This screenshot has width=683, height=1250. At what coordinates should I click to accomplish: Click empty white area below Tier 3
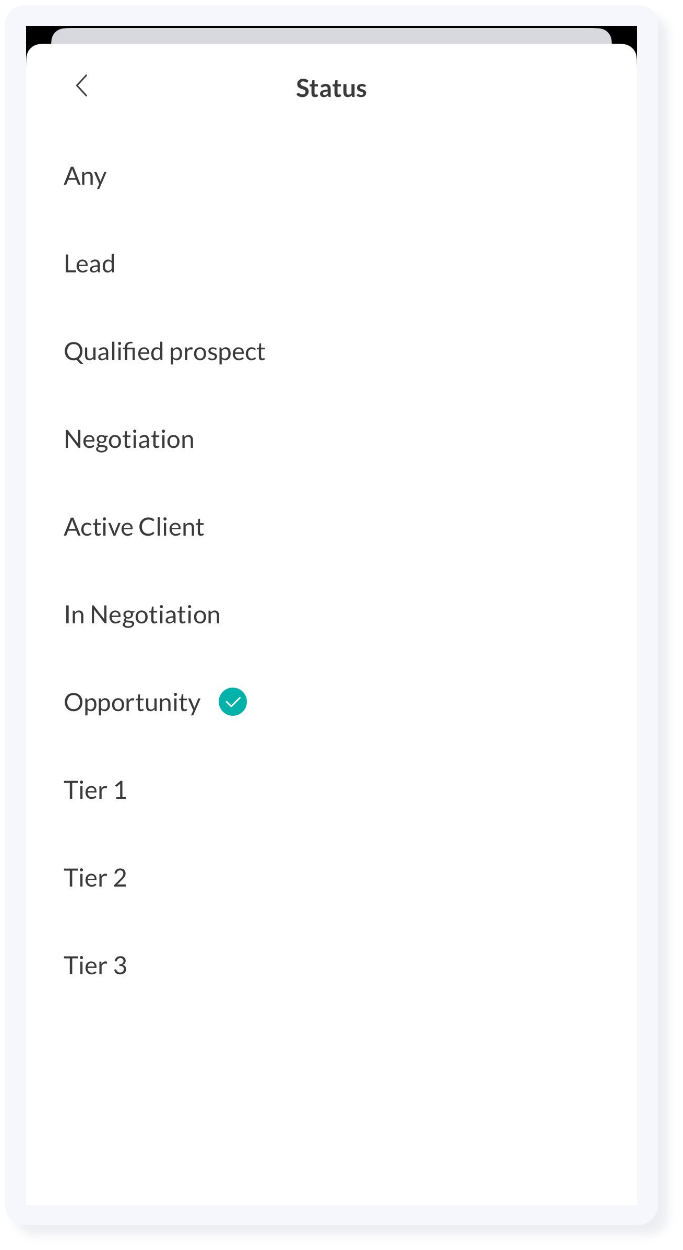click(331, 1100)
